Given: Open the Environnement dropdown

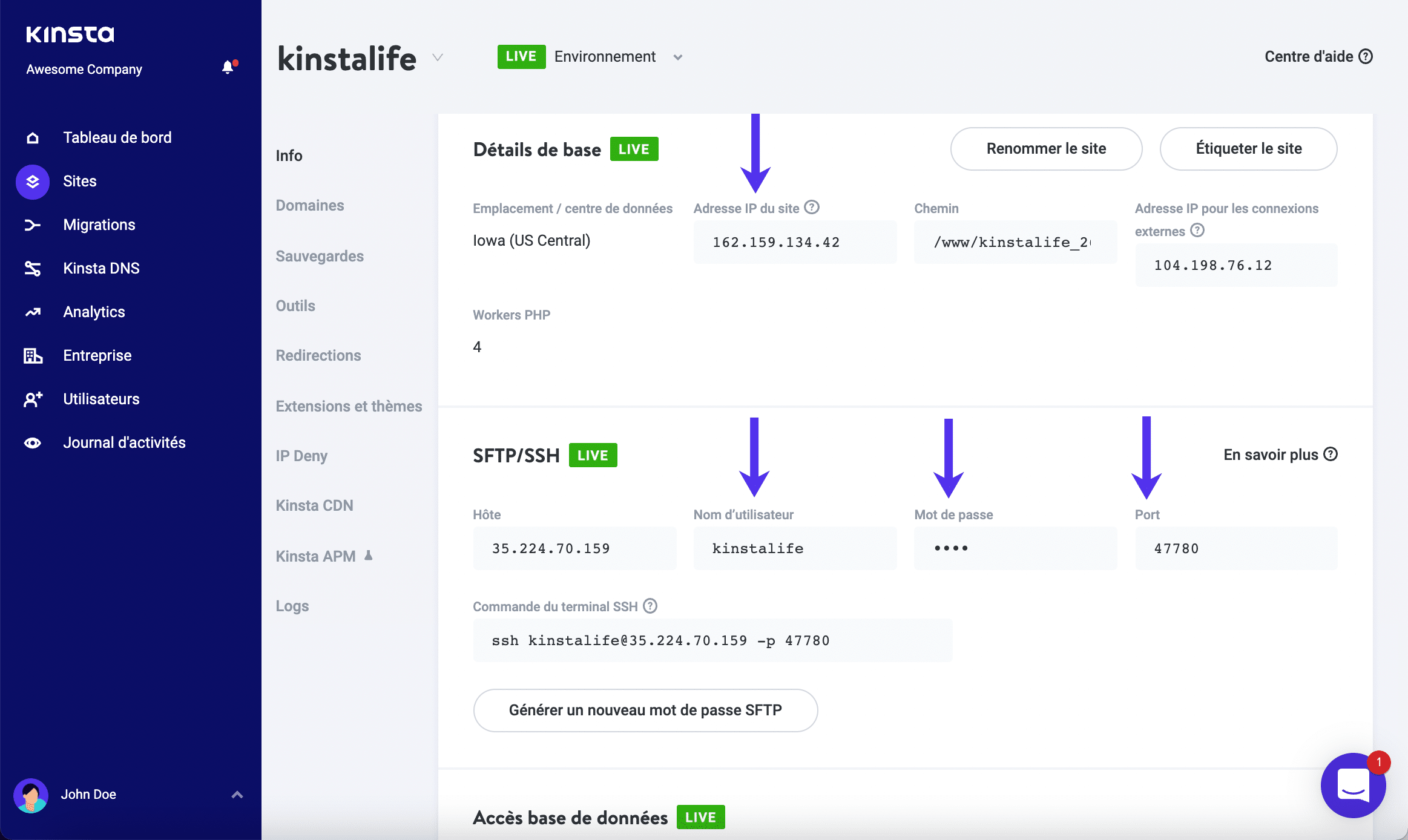Looking at the screenshot, I should pos(678,56).
